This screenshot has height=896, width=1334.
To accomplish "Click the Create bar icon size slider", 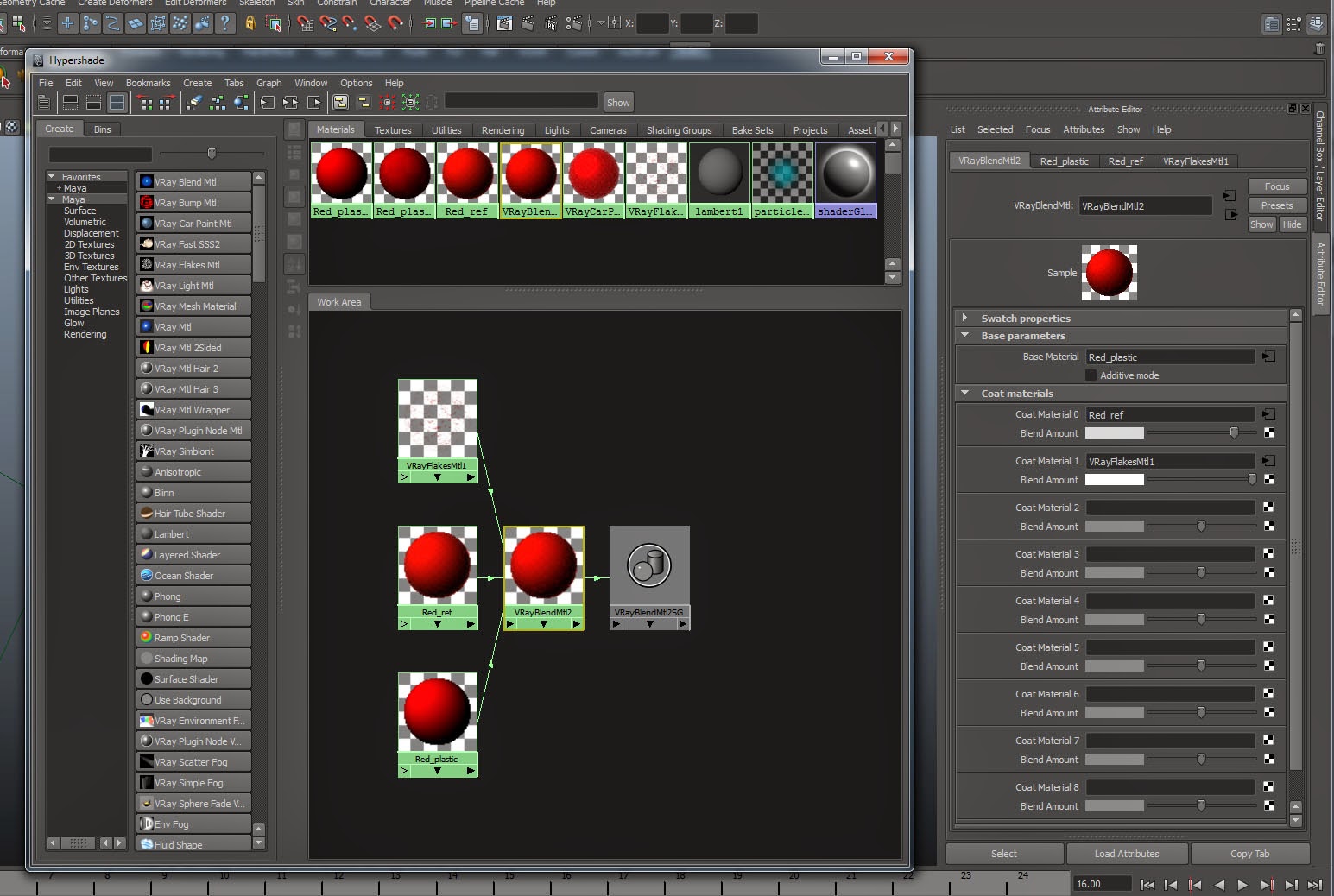I will [x=212, y=154].
